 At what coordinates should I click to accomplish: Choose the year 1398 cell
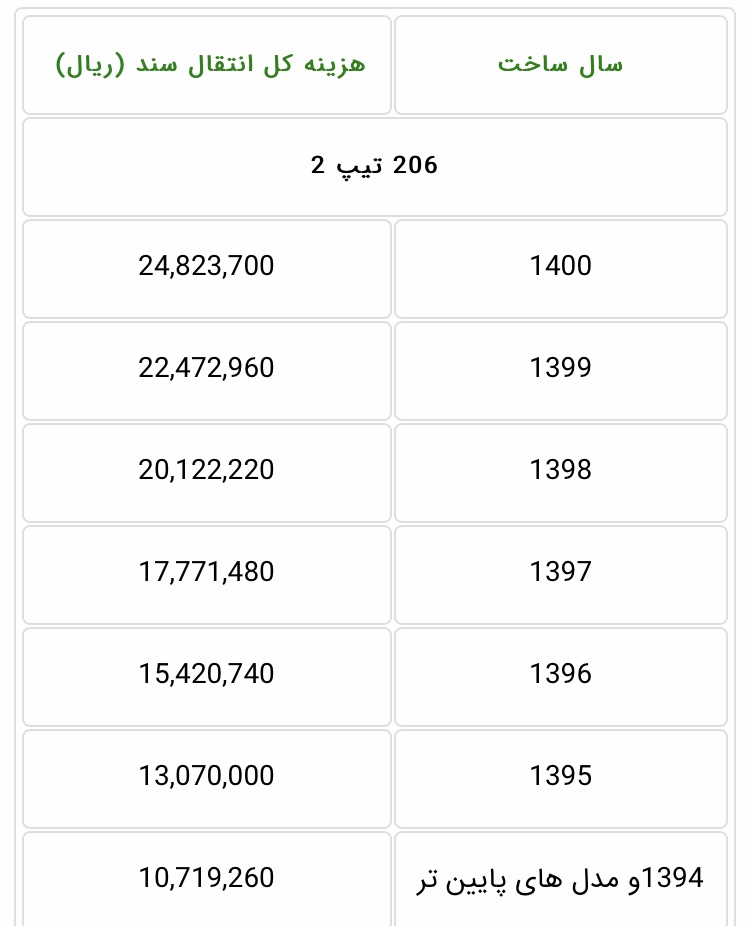pos(561,470)
